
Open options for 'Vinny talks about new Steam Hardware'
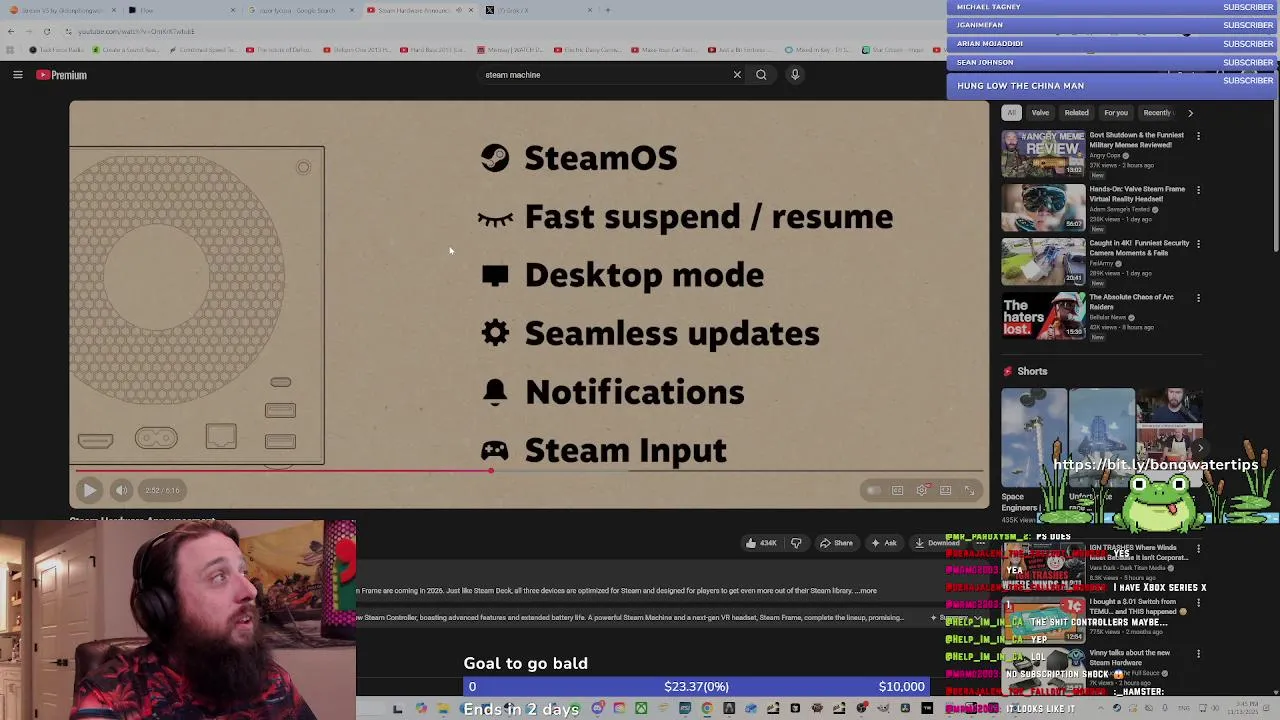pyautogui.click(x=1198, y=654)
